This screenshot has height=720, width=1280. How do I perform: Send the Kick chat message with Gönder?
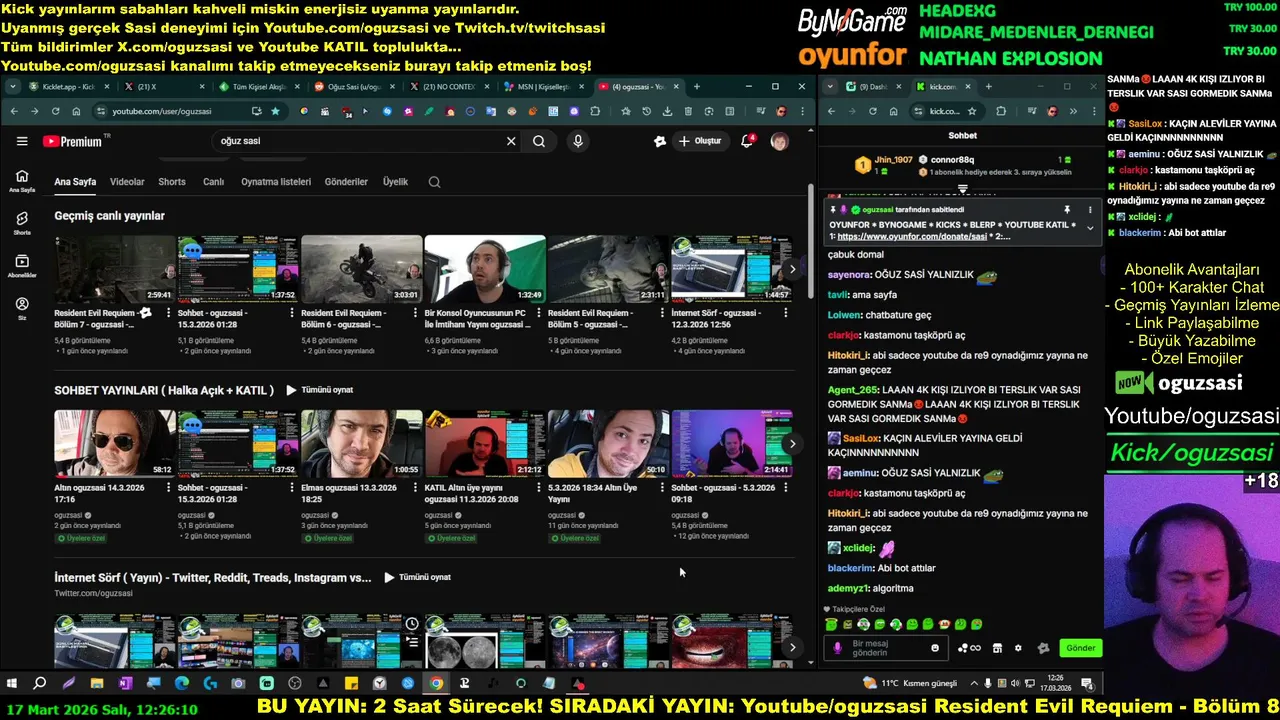click(1080, 648)
